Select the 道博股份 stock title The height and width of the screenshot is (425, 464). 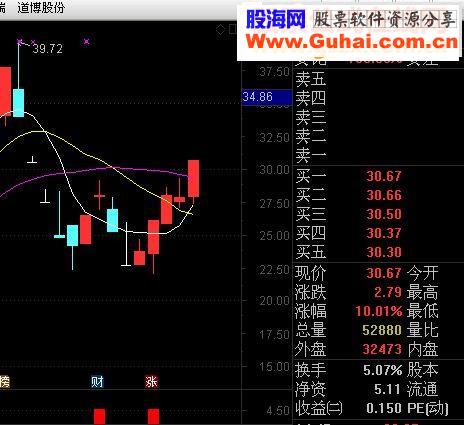click(x=41, y=8)
